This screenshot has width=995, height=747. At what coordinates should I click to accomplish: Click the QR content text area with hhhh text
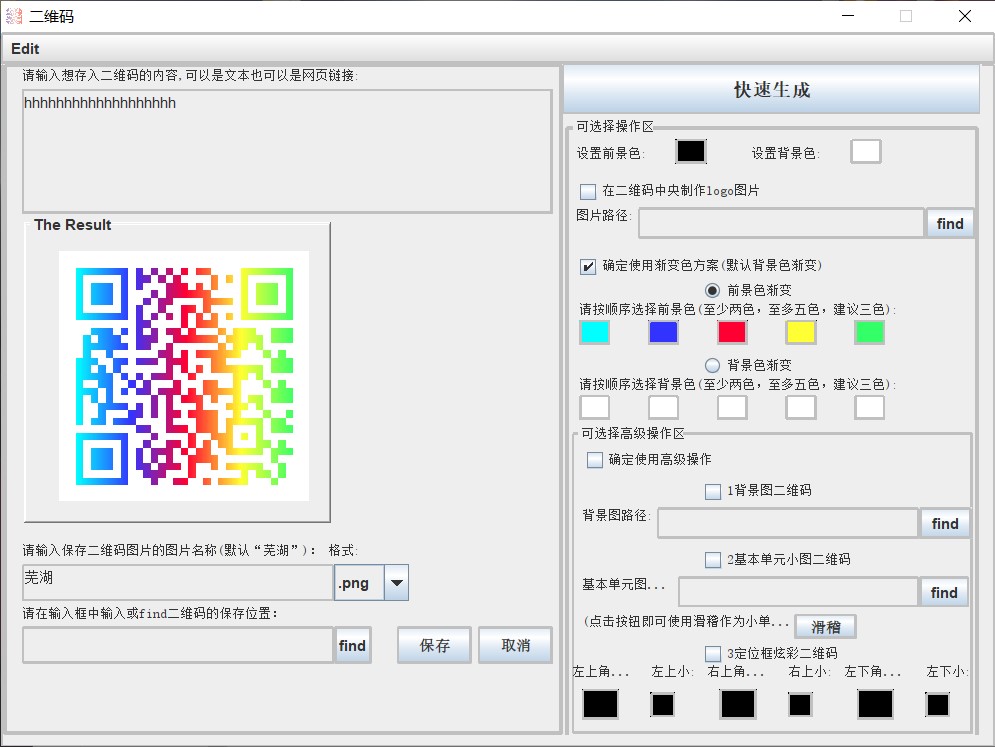coord(287,151)
